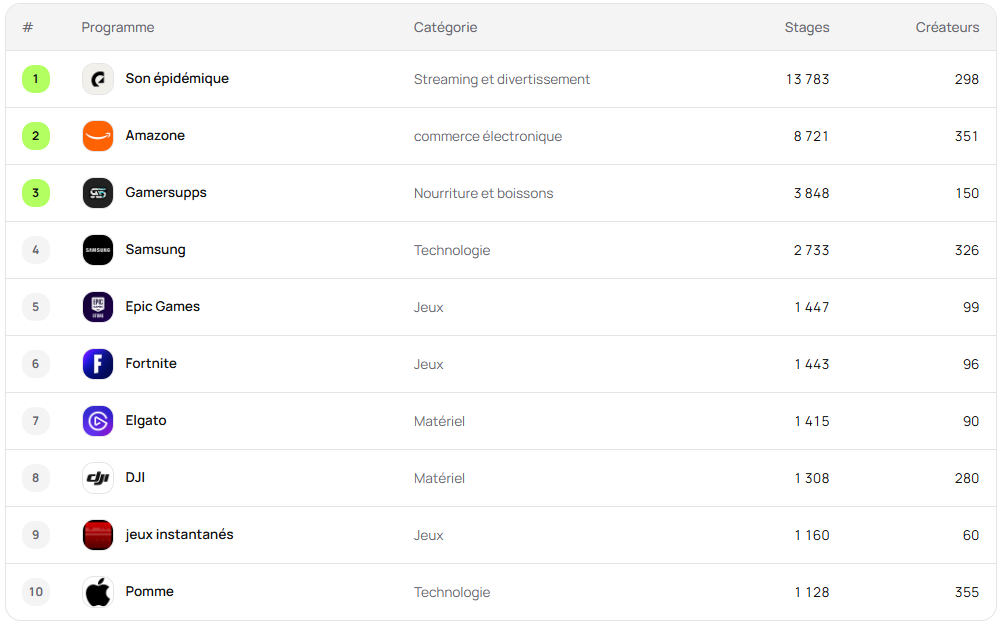1003x625 pixels.
Task: Click the 1 443 stages value
Action: pos(812,364)
